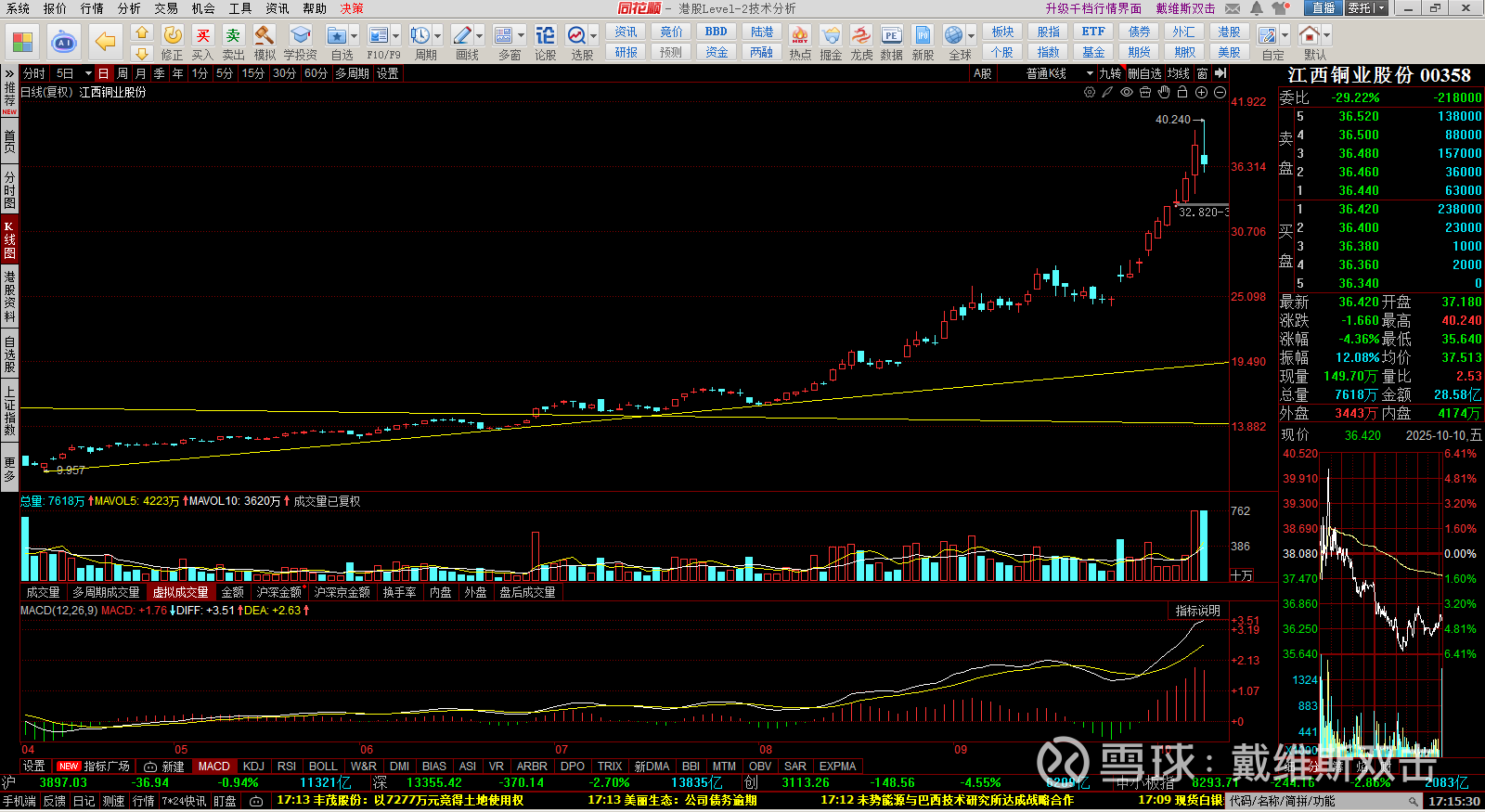Switch to 分时 intraday view
Screen dimensions: 1485x812
tap(34, 73)
